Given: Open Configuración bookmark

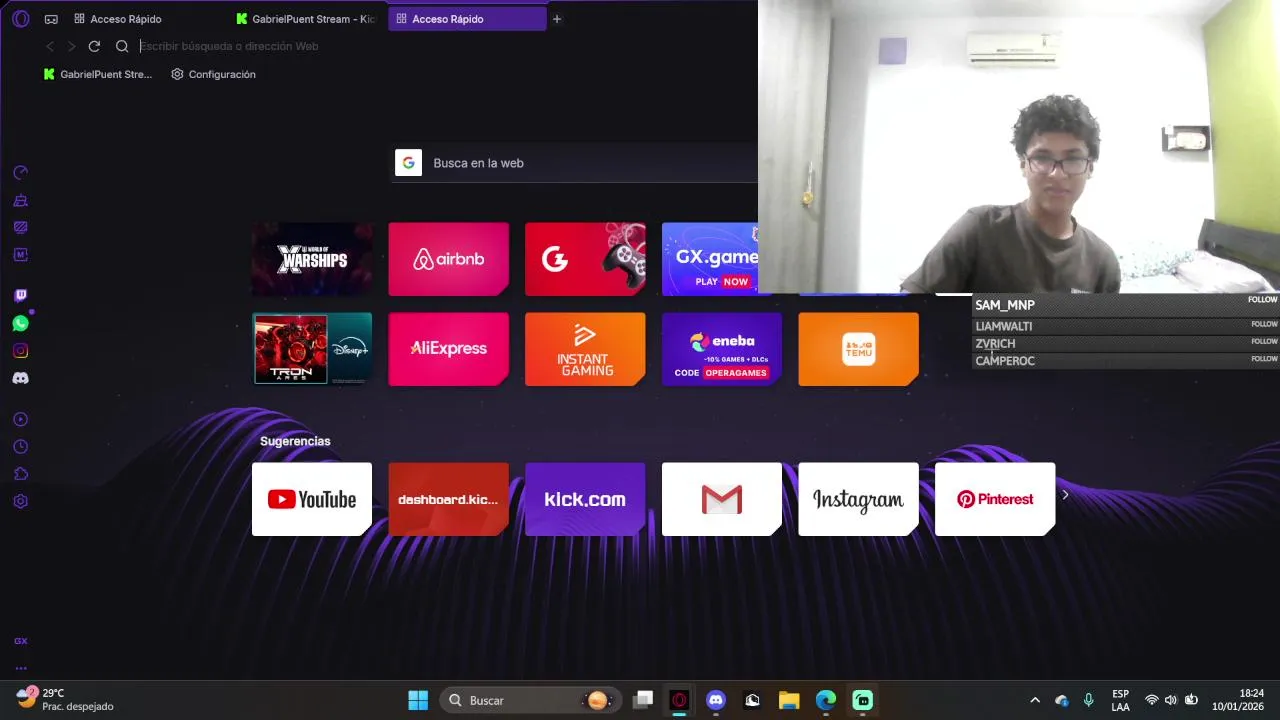Looking at the screenshot, I should pyautogui.click(x=213, y=74).
